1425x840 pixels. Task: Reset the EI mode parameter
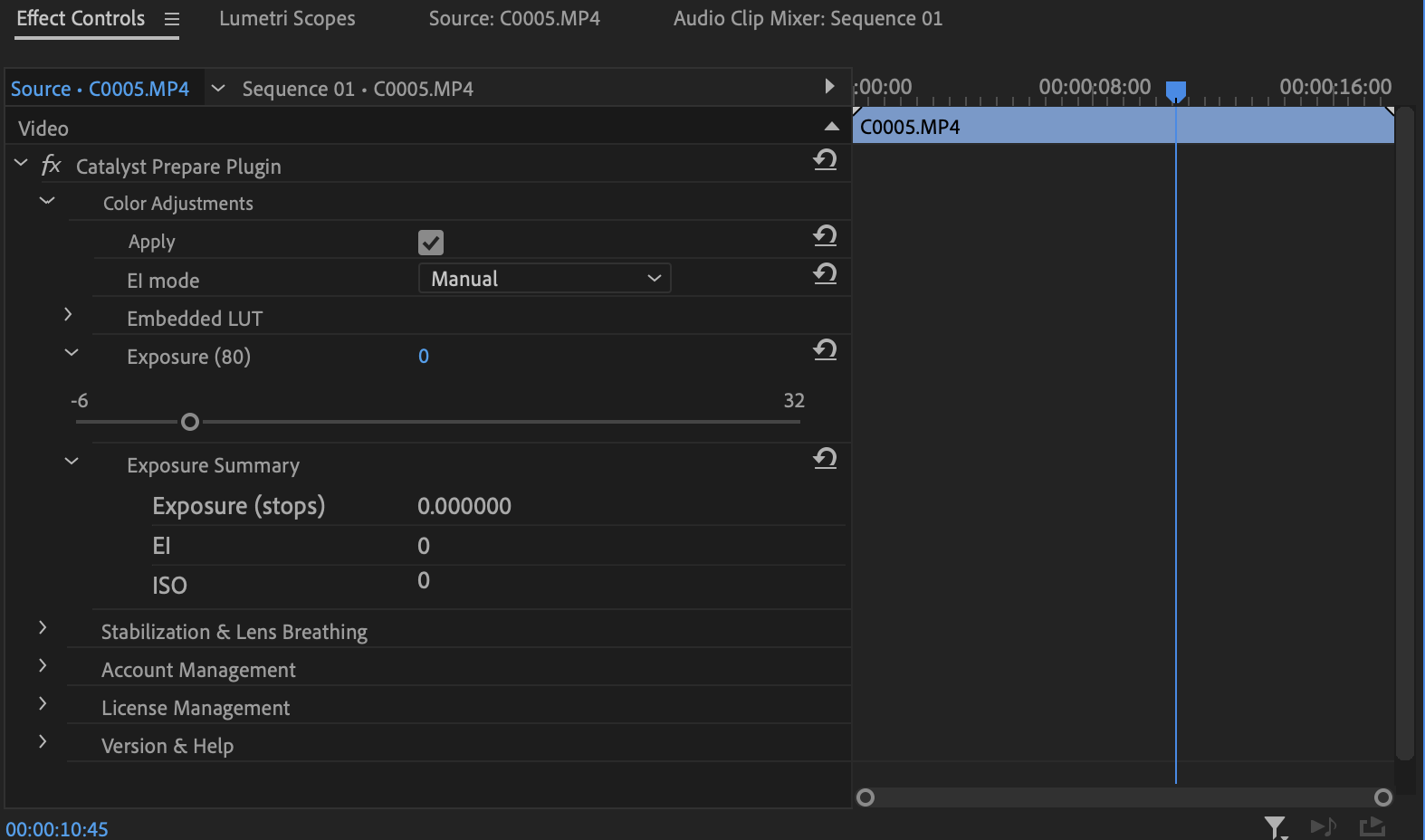click(825, 274)
